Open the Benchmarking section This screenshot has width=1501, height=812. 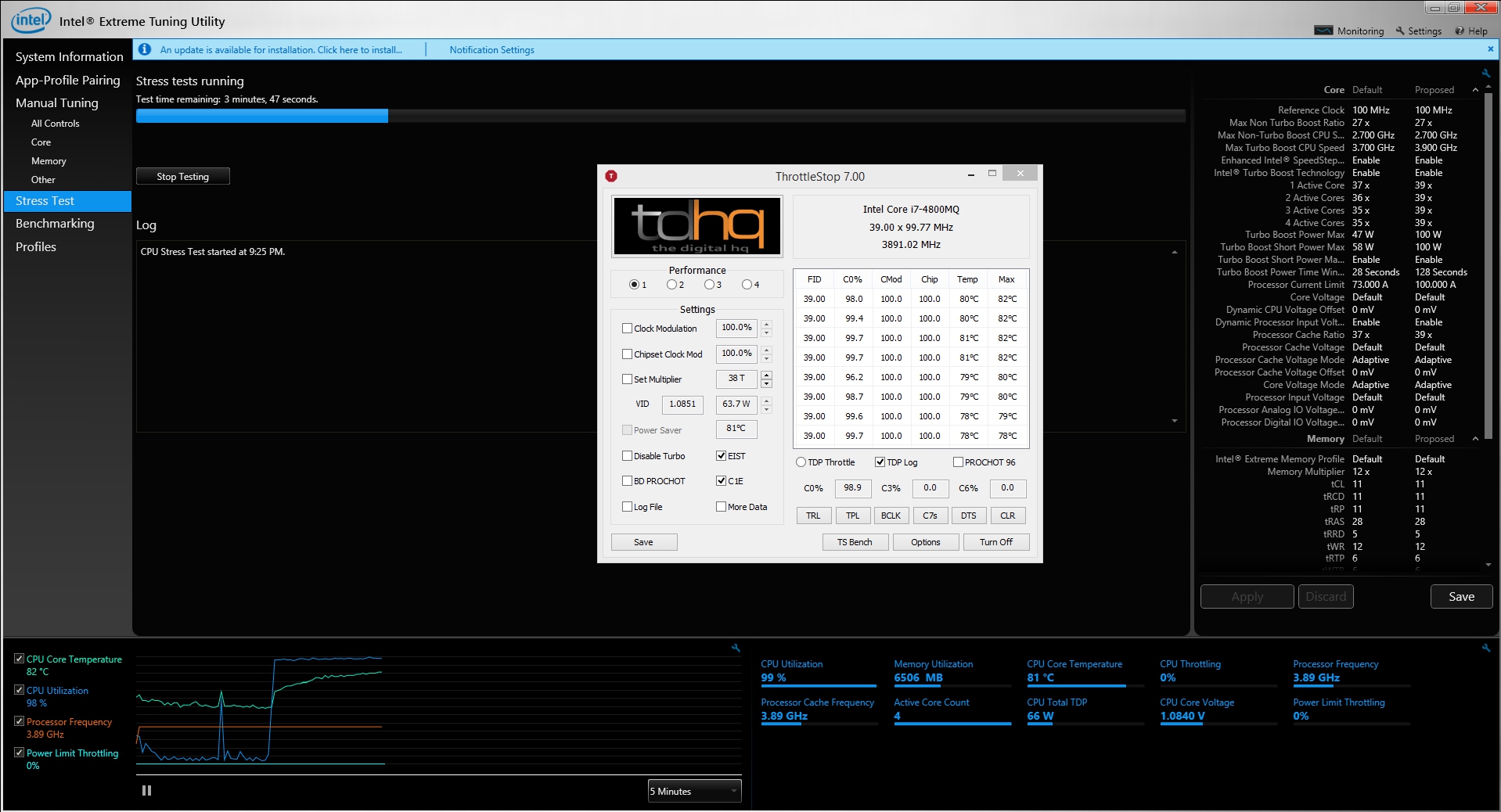[55, 224]
